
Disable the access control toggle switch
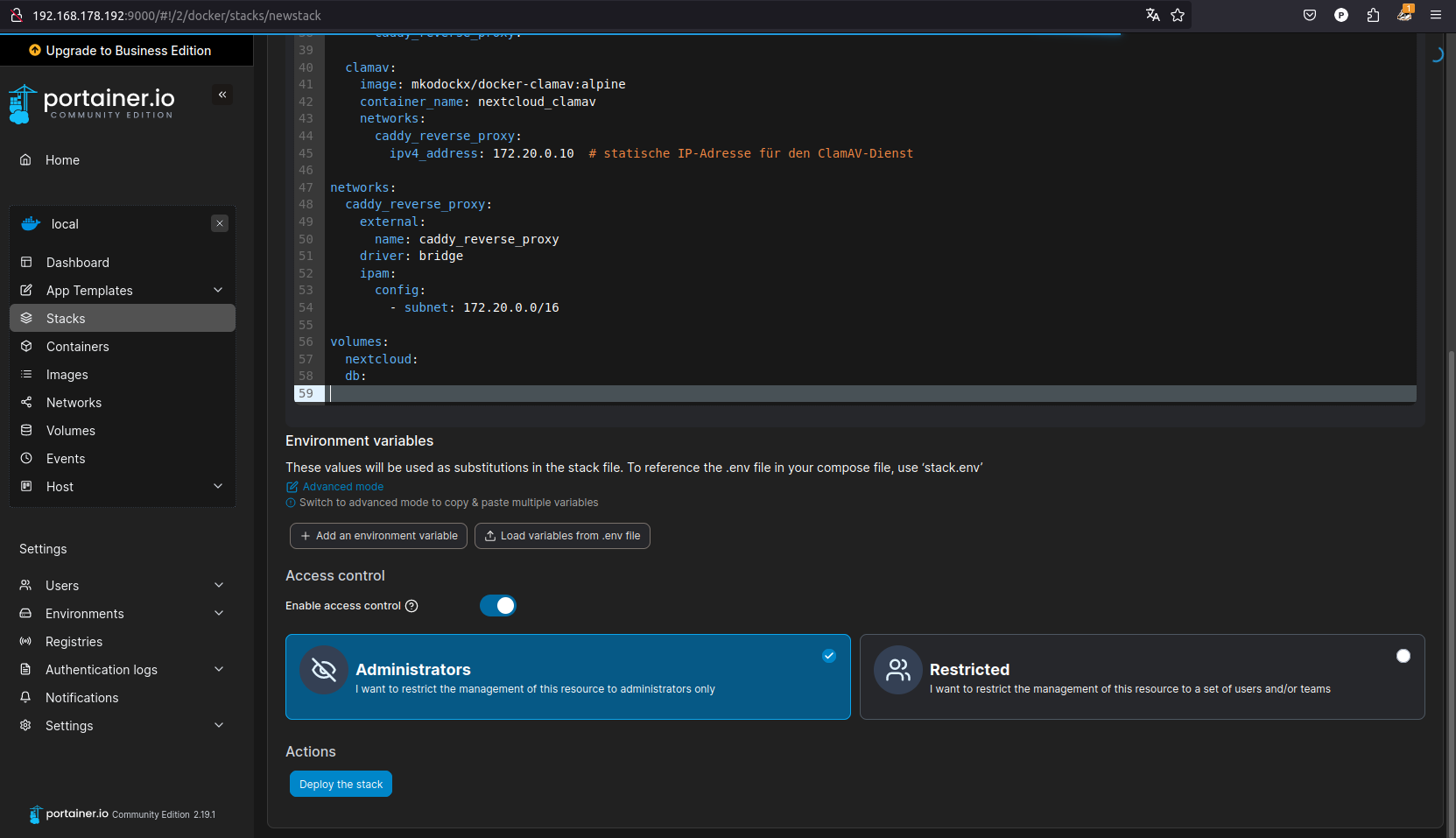pos(498,606)
